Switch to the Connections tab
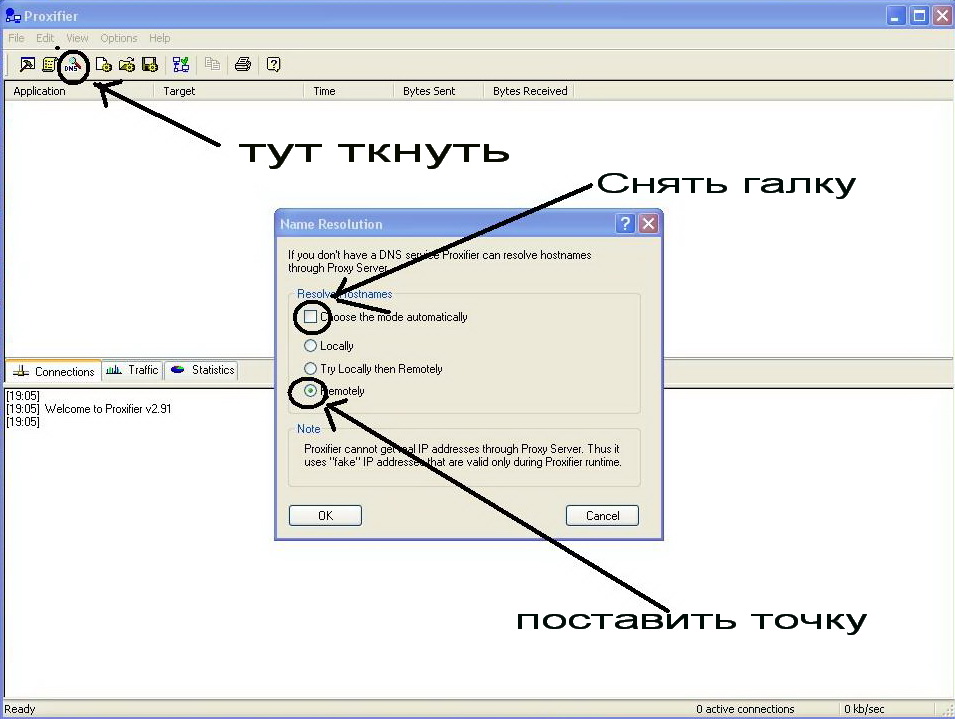The height and width of the screenshot is (719, 955). [54, 371]
